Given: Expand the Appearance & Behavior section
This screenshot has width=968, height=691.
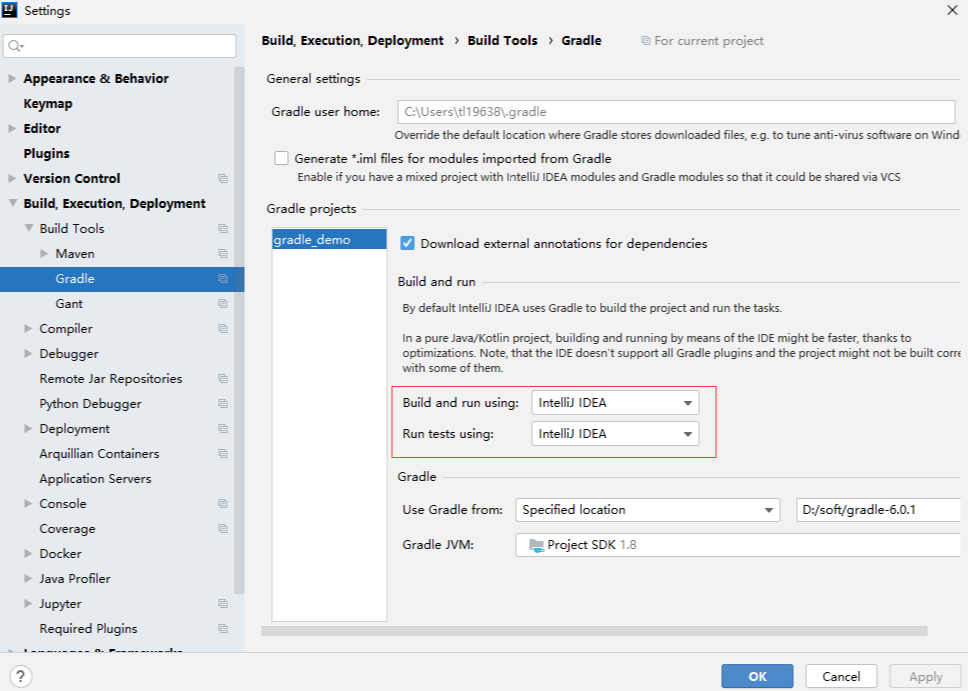Looking at the screenshot, I should (x=12, y=79).
